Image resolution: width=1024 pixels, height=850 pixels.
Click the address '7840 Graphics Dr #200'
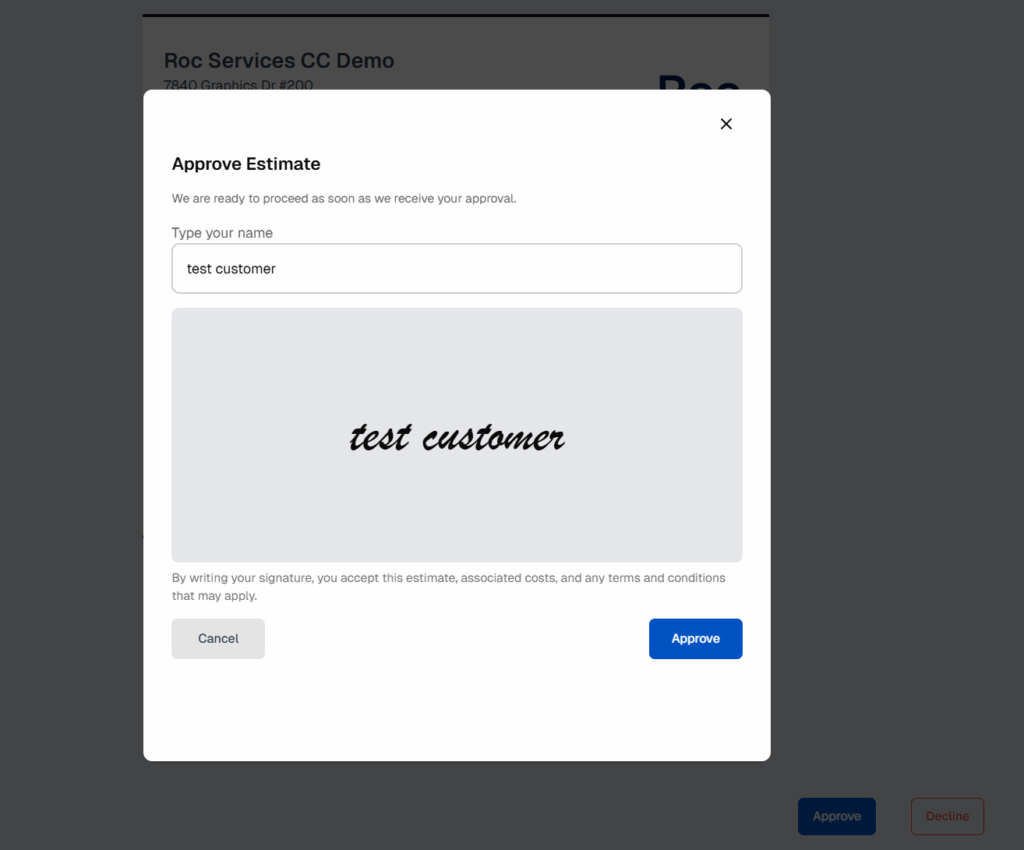pyautogui.click(x=238, y=85)
